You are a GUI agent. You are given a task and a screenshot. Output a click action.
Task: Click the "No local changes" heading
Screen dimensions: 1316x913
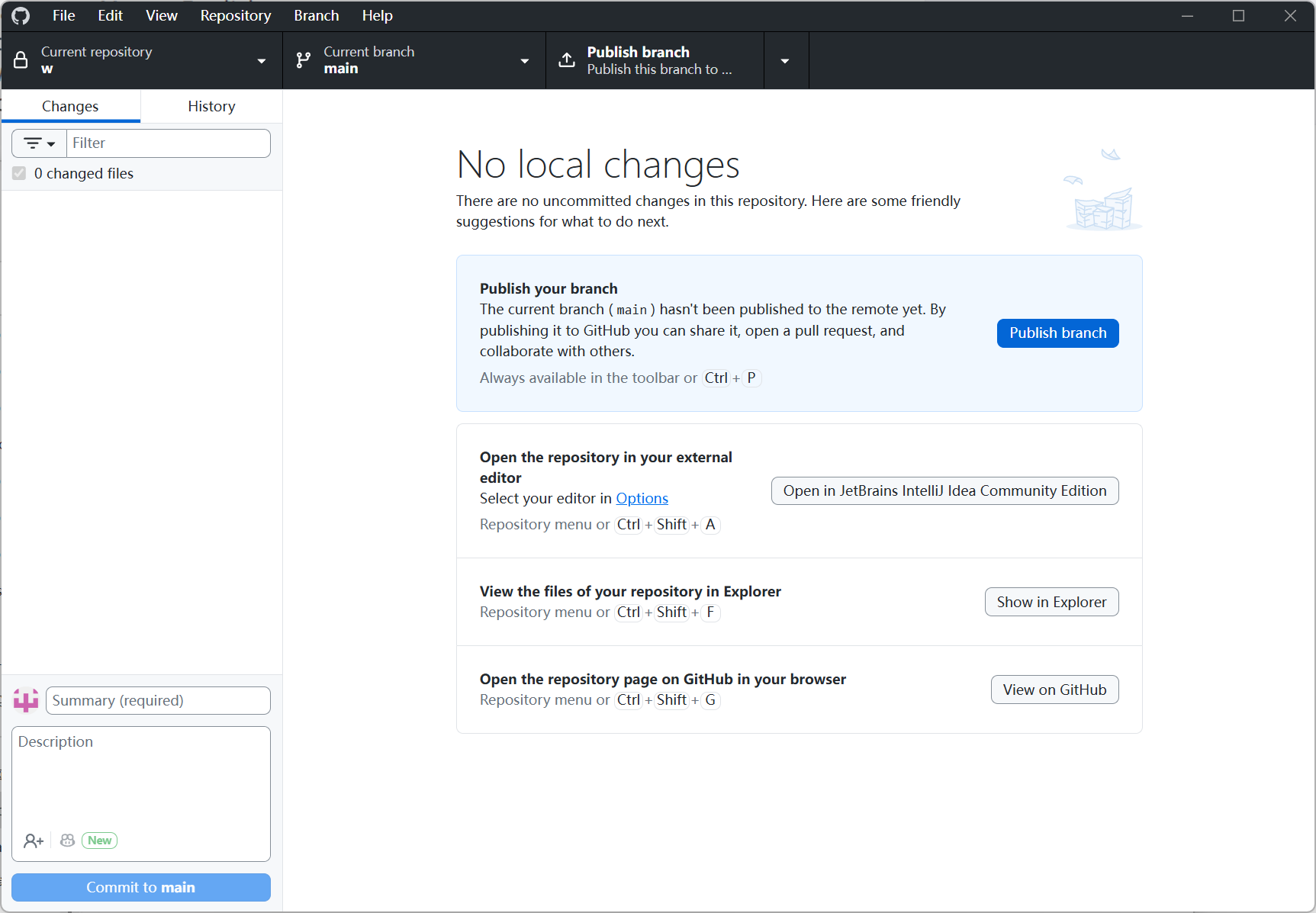click(598, 164)
